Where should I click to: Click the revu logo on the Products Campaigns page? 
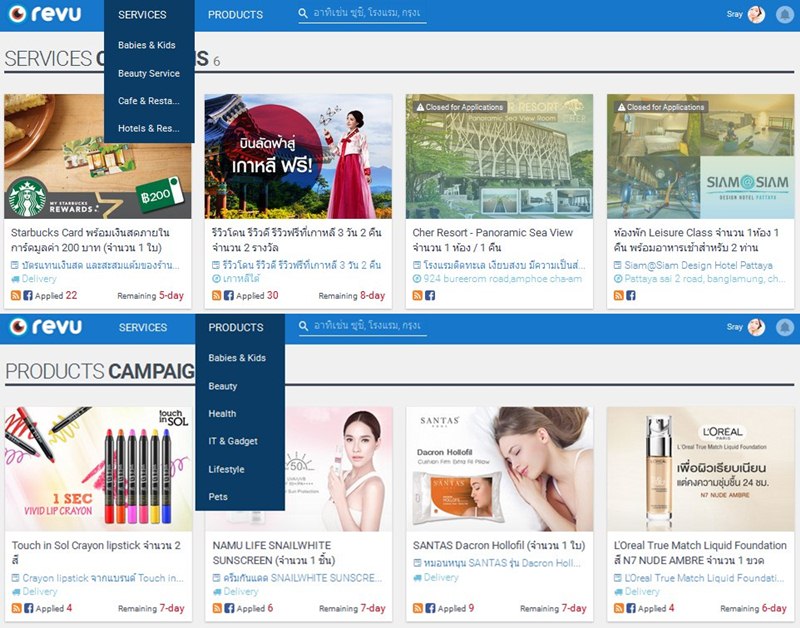(45, 326)
